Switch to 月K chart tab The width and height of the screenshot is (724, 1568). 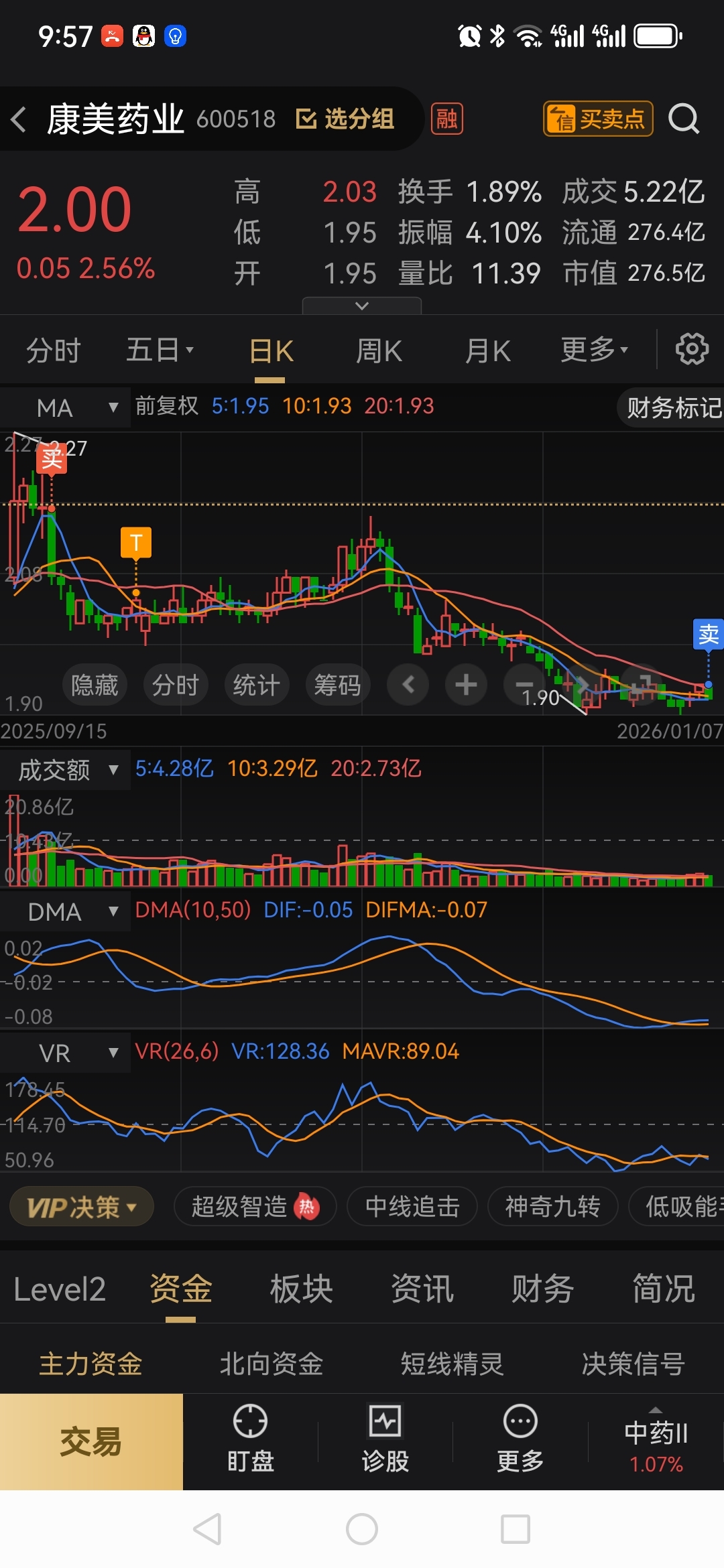click(x=488, y=351)
